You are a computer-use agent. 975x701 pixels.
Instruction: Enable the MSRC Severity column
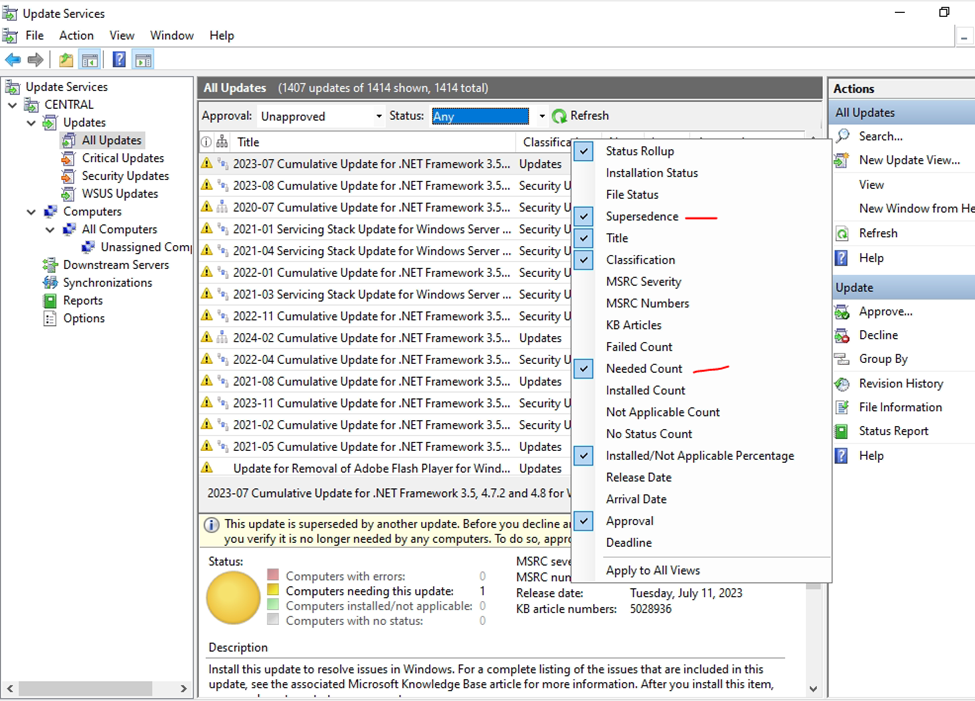click(643, 282)
